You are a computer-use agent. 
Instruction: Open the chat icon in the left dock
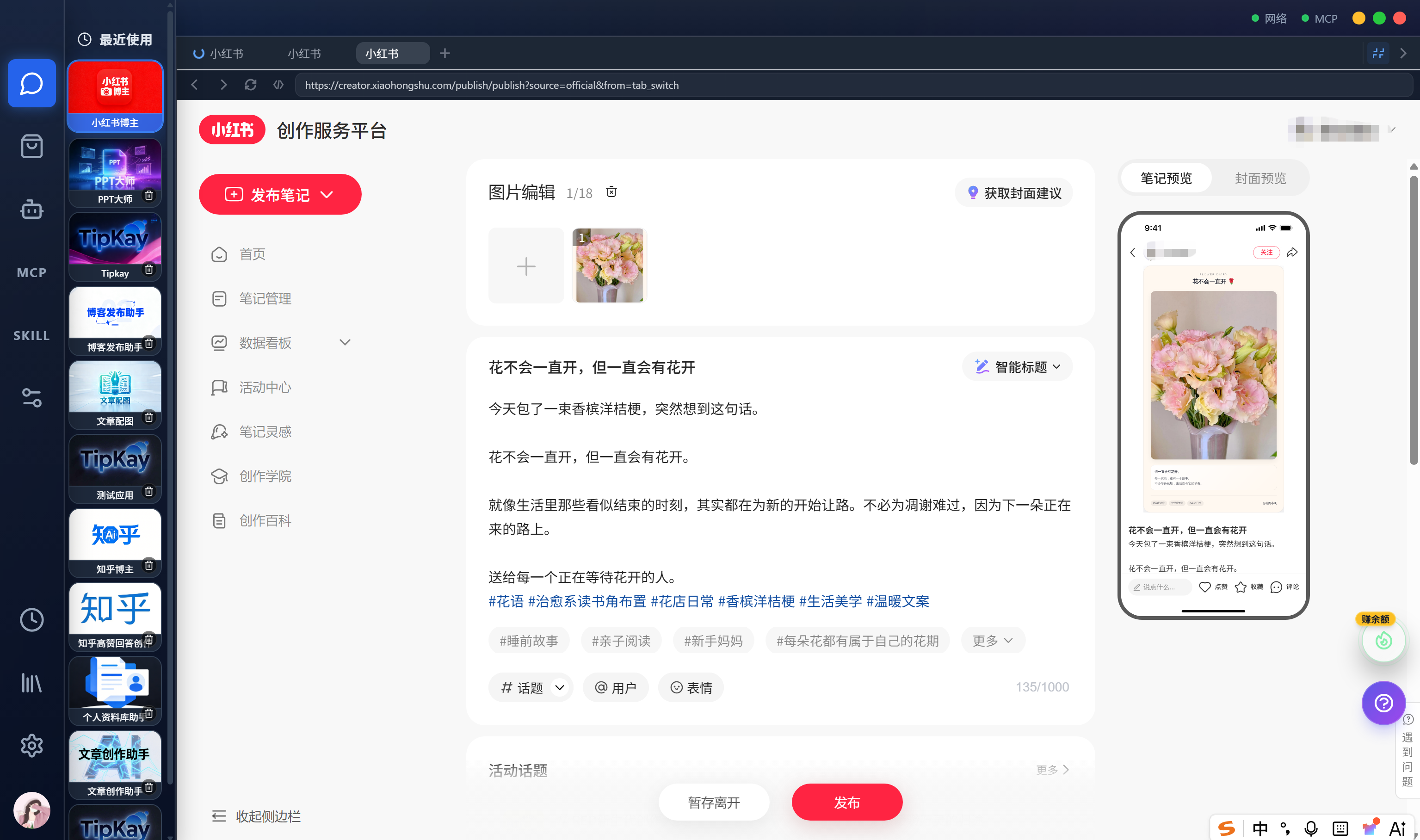(x=31, y=83)
